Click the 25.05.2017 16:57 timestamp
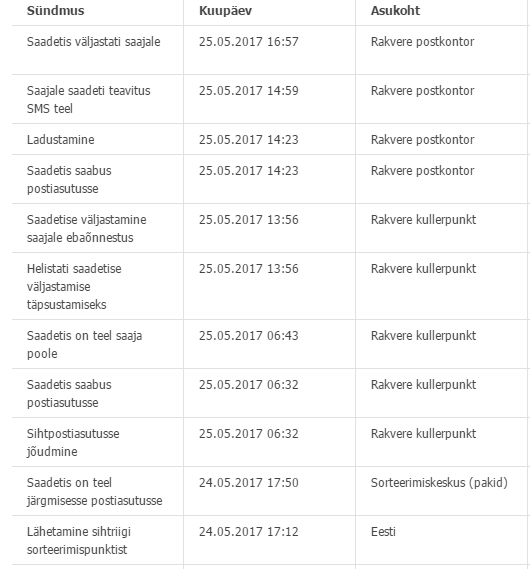Image resolution: width=530 pixels, height=569 pixels. coord(248,42)
